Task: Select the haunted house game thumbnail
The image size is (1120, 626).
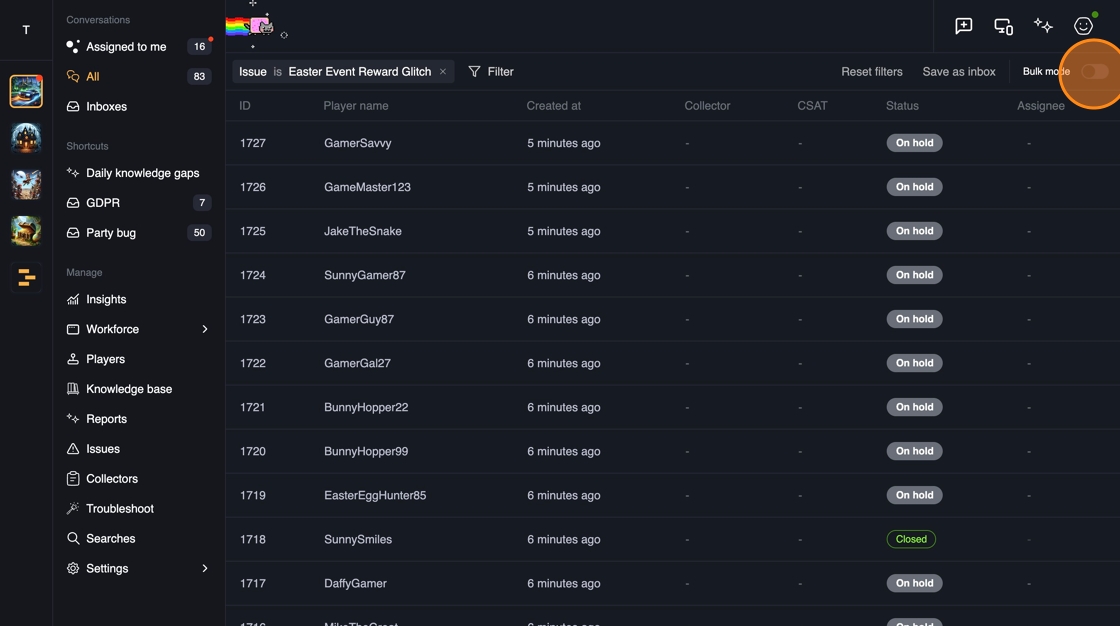Action: (26, 137)
